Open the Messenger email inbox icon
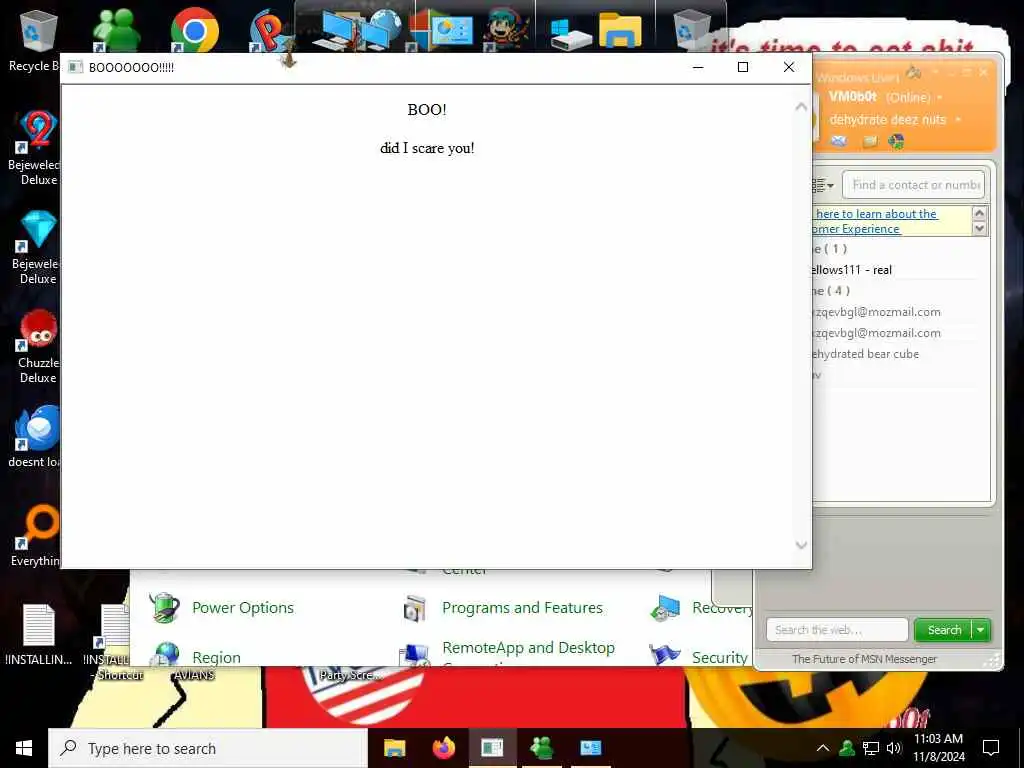 point(839,141)
